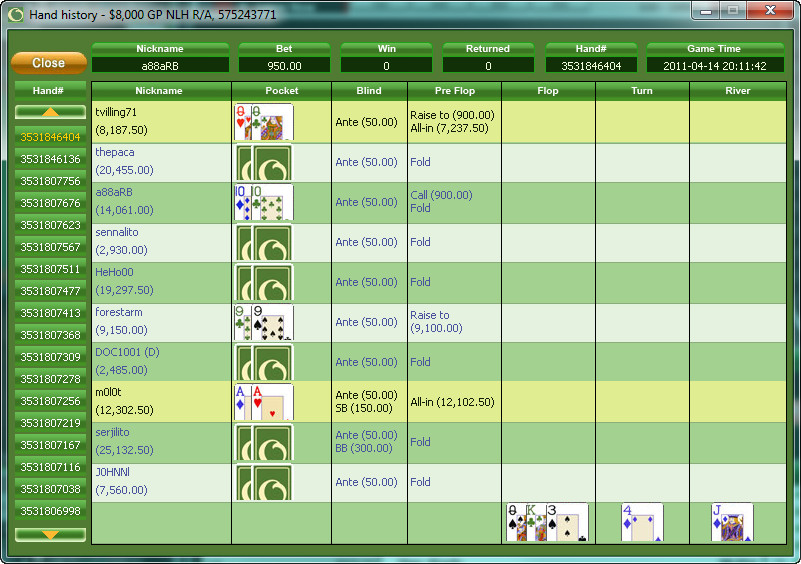Open hand 3531807309
This screenshot has width=801, height=564.
[x=50, y=357]
